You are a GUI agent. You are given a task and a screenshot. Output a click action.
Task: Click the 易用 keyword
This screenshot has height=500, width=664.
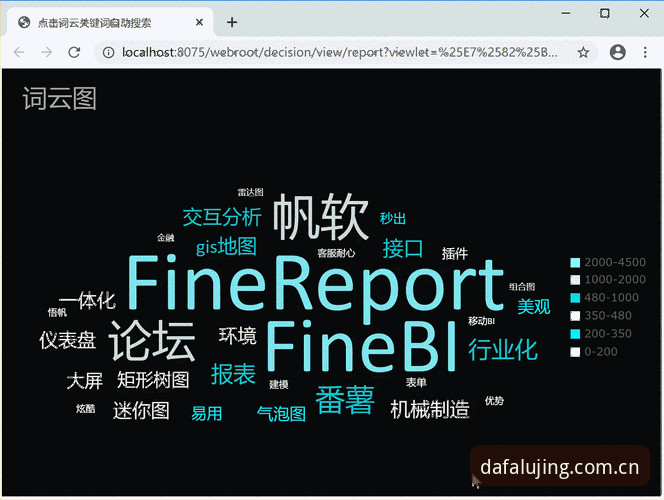click(x=206, y=413)
